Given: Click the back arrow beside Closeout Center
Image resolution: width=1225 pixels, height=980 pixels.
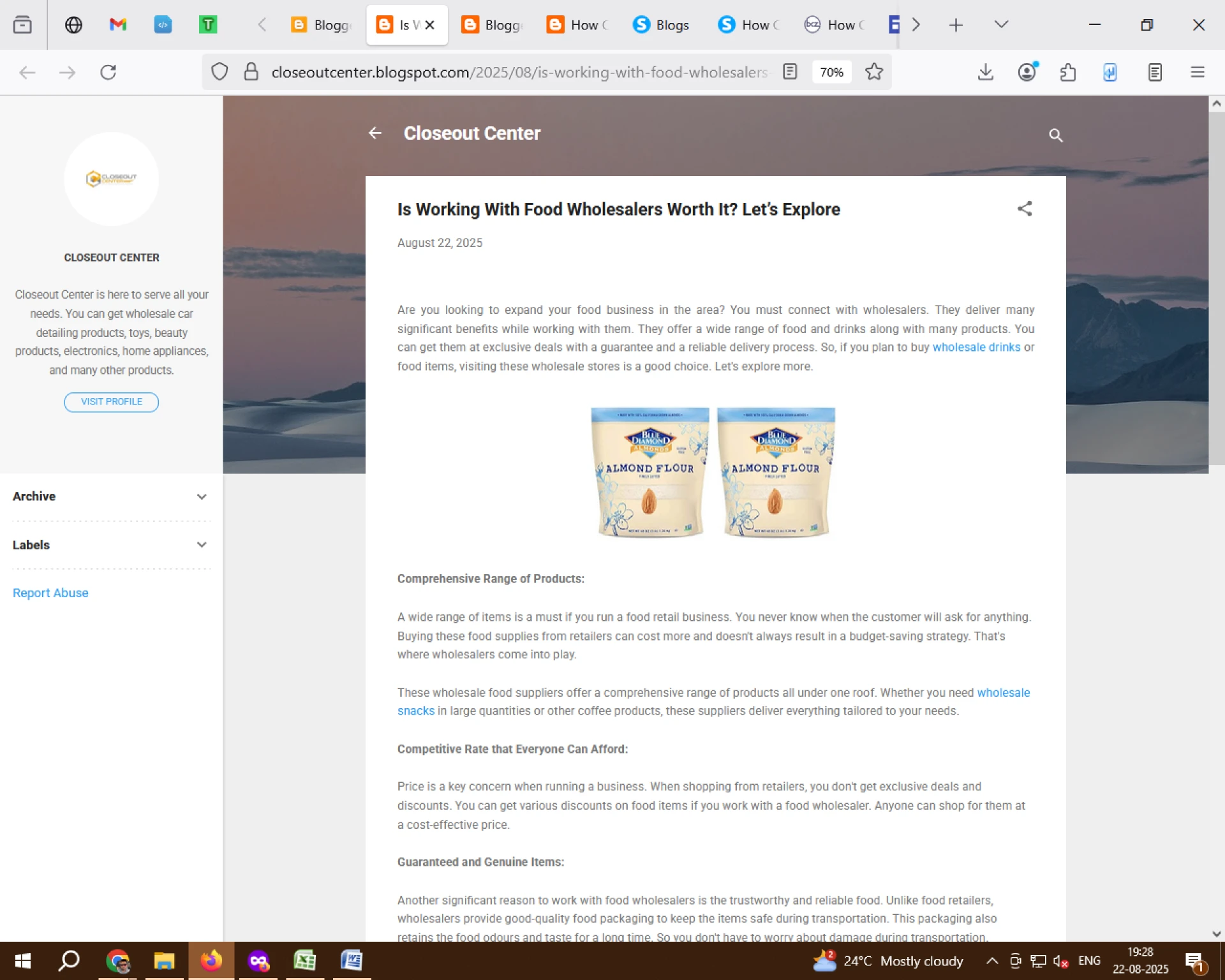Looking at the screenshot, I should (375, 133).
